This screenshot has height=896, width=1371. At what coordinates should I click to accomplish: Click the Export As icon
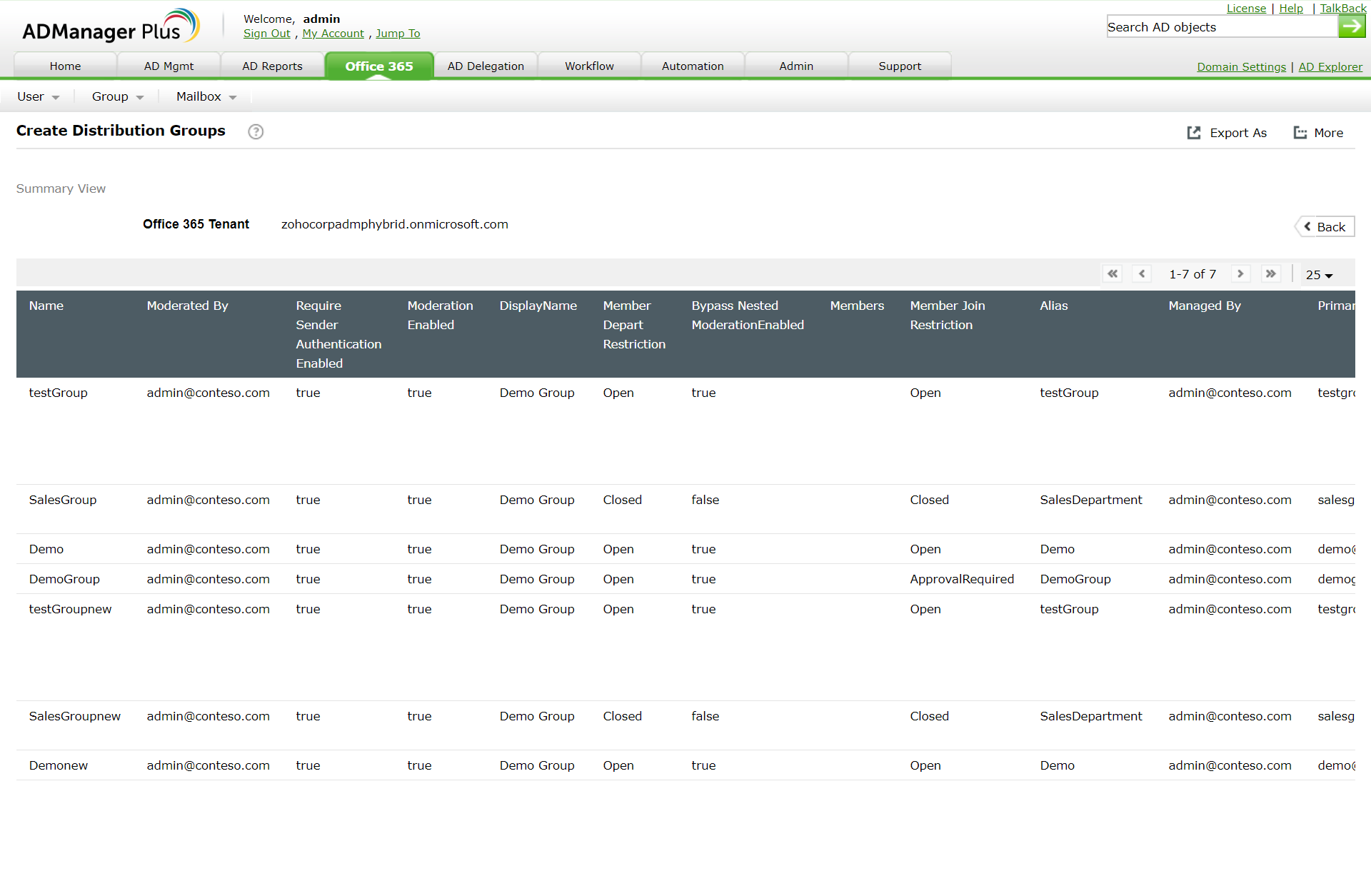[x=1193, y=133]
